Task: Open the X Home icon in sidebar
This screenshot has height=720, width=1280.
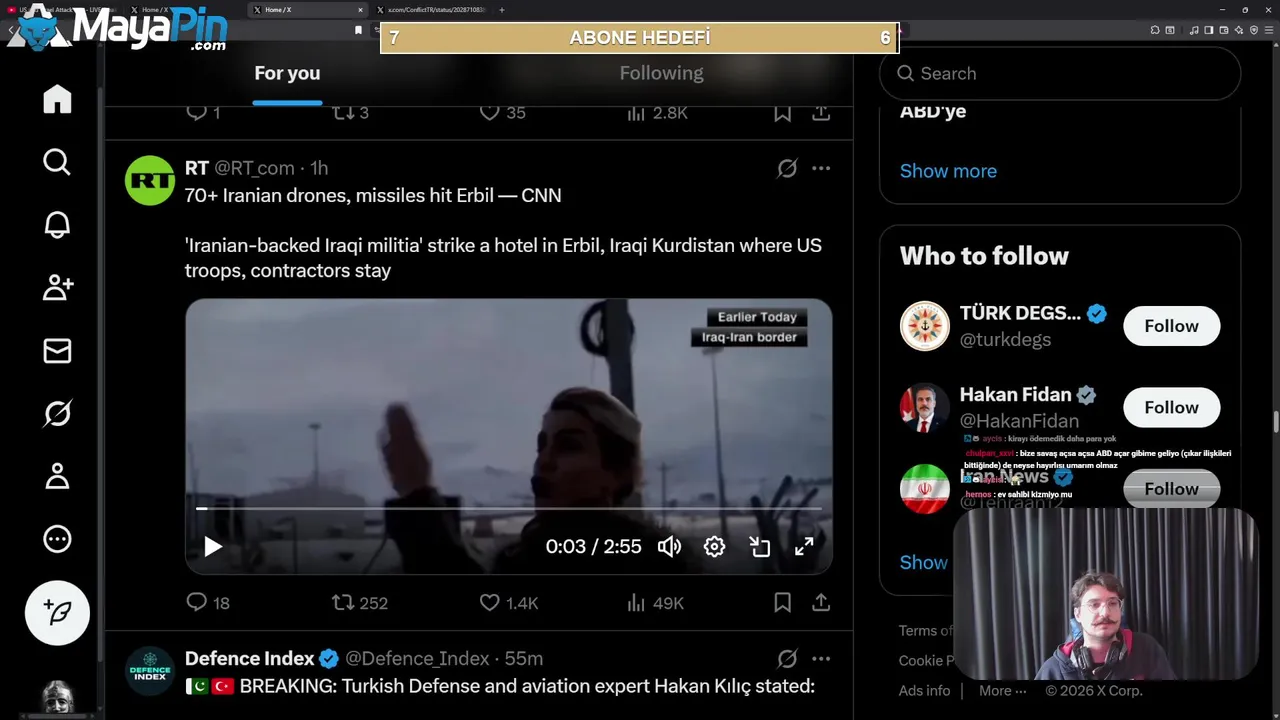Action: 57,99
